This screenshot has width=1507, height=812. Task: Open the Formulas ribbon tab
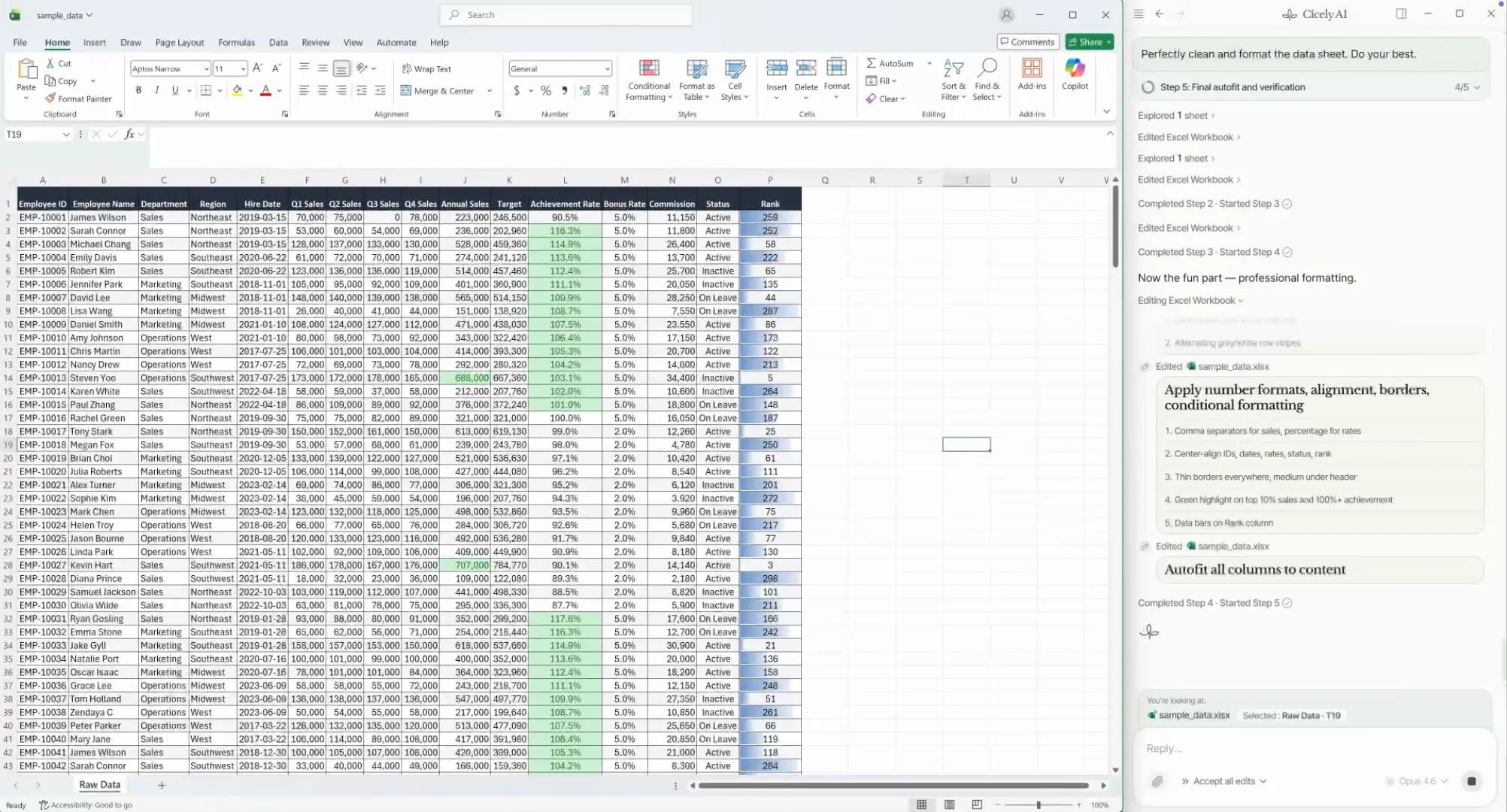point(236,42)
